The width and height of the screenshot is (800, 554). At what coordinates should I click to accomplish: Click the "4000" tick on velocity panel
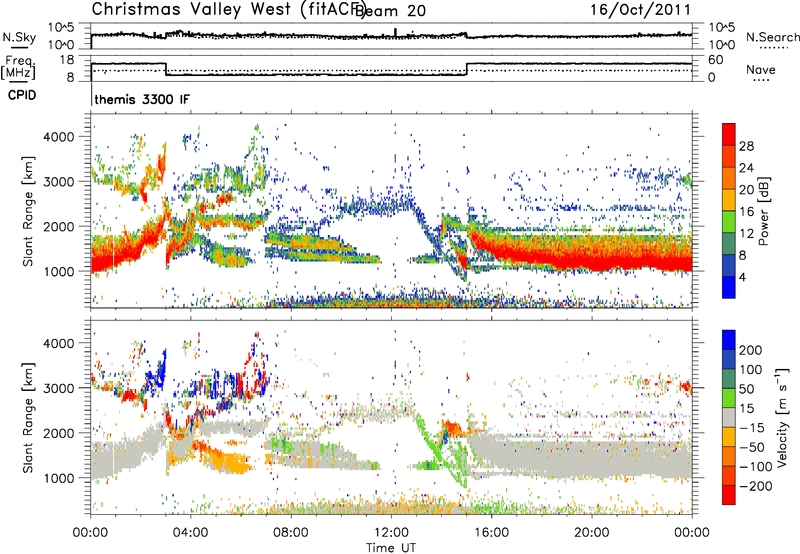click(x=58, y=343)
